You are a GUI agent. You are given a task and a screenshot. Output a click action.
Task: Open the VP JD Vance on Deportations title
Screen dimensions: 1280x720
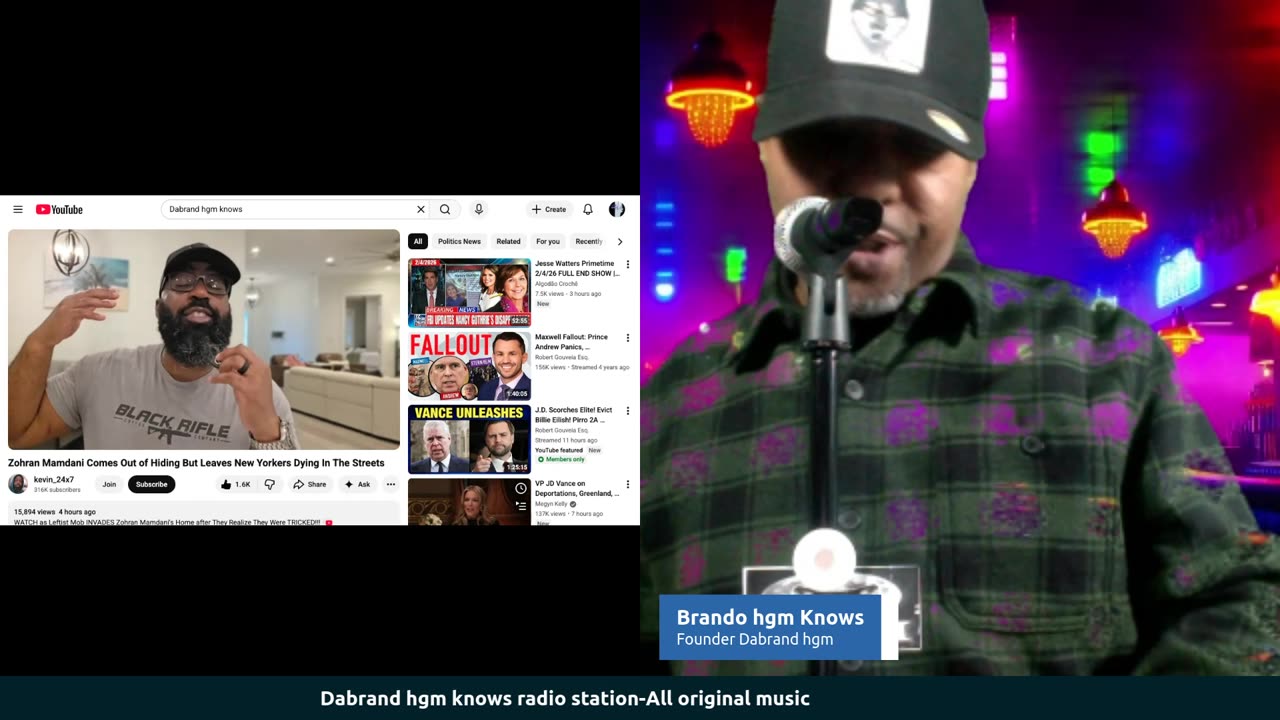(x=577, y=488)
